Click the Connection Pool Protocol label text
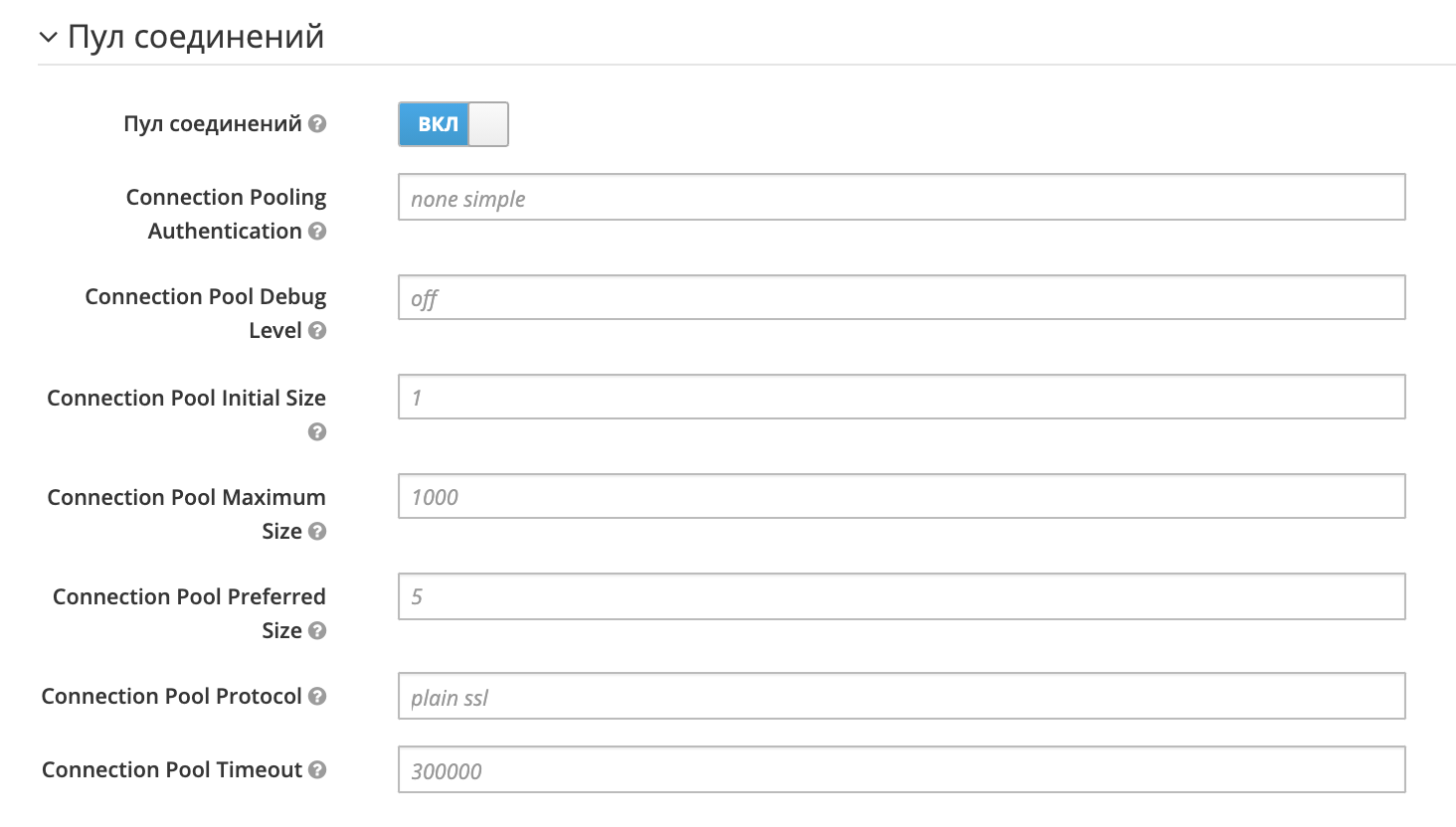This screenshot has height=827, width=1456. coord(171,697)
